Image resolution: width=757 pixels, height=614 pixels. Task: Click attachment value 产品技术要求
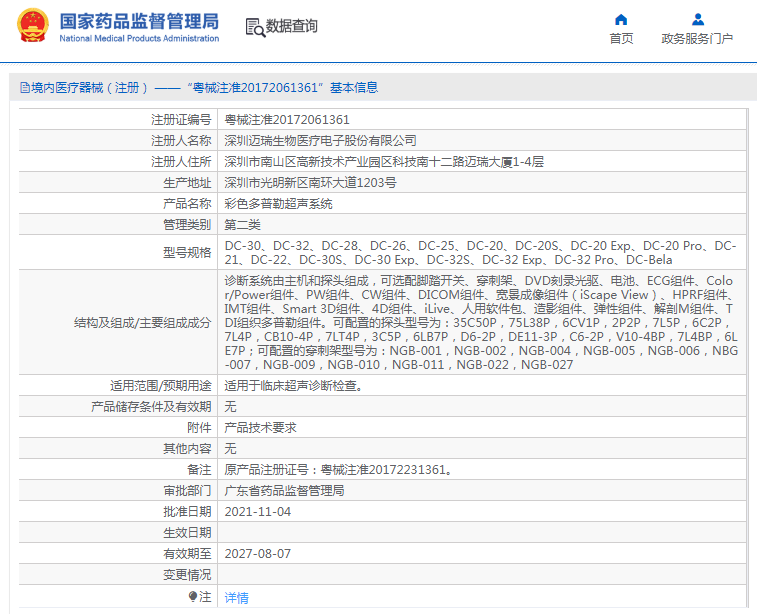pos(261,427)
